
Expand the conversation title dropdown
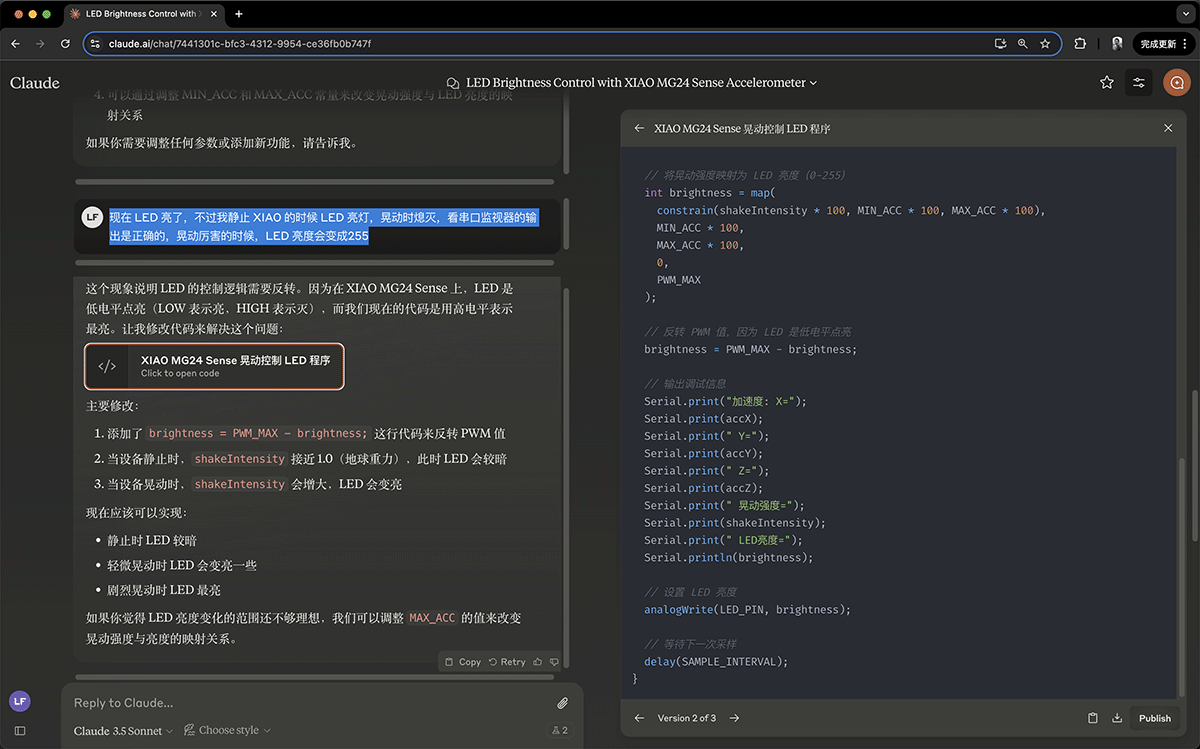pos(813,83)
